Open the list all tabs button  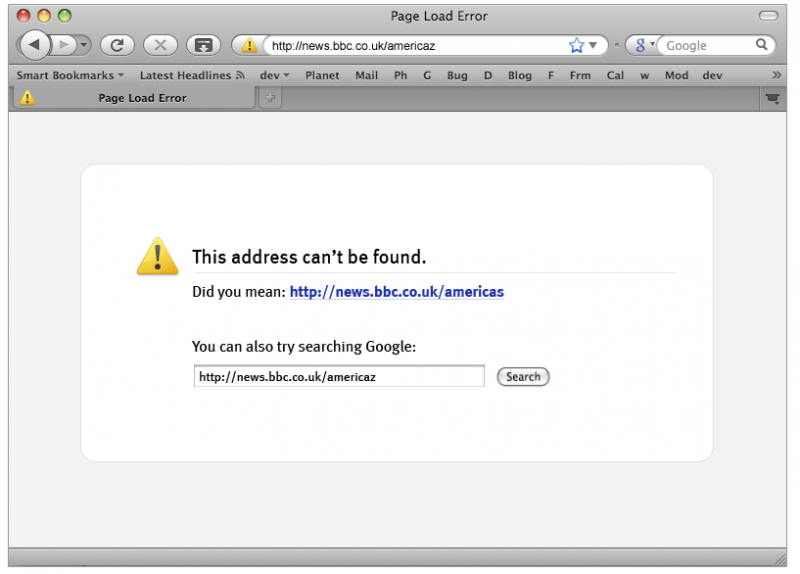coord(773,98)
